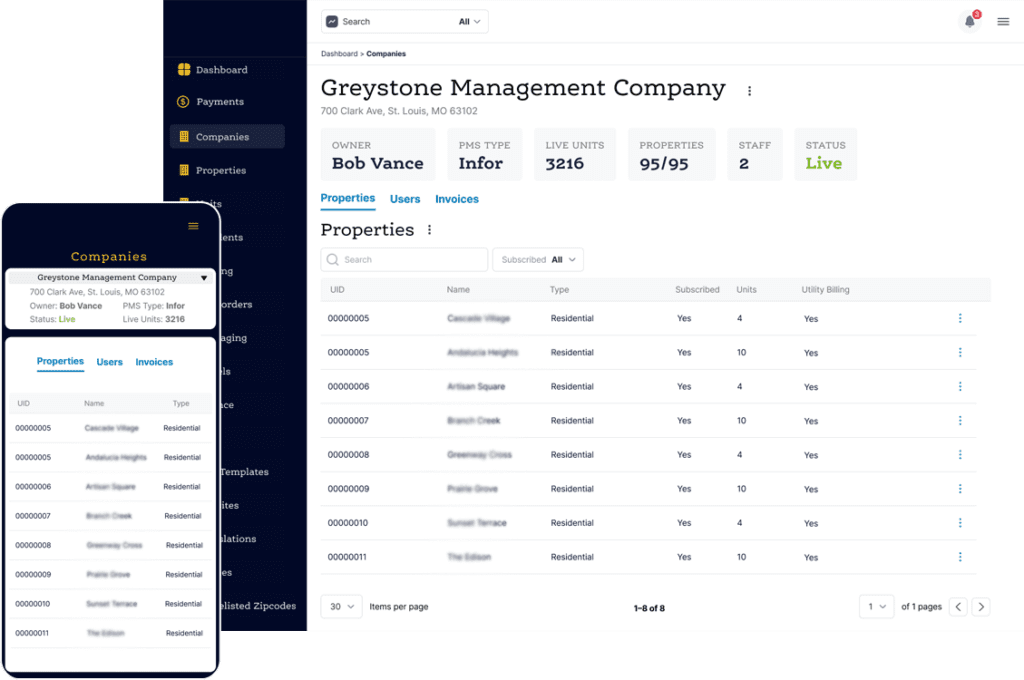Click the Utility Billing column header
1024x680 pixels.
click(x=825, y=289)
